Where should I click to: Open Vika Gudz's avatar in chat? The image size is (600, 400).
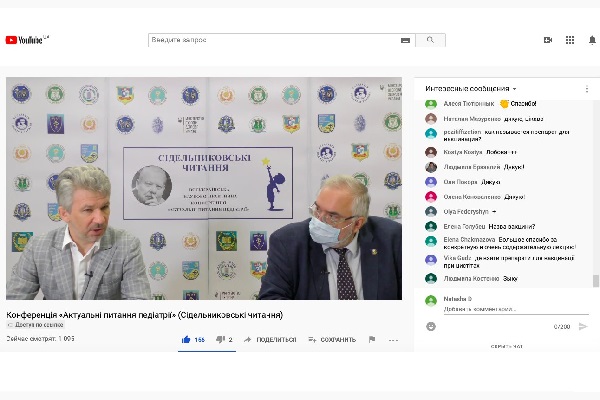pyautogui.click(x=431, y=260)
